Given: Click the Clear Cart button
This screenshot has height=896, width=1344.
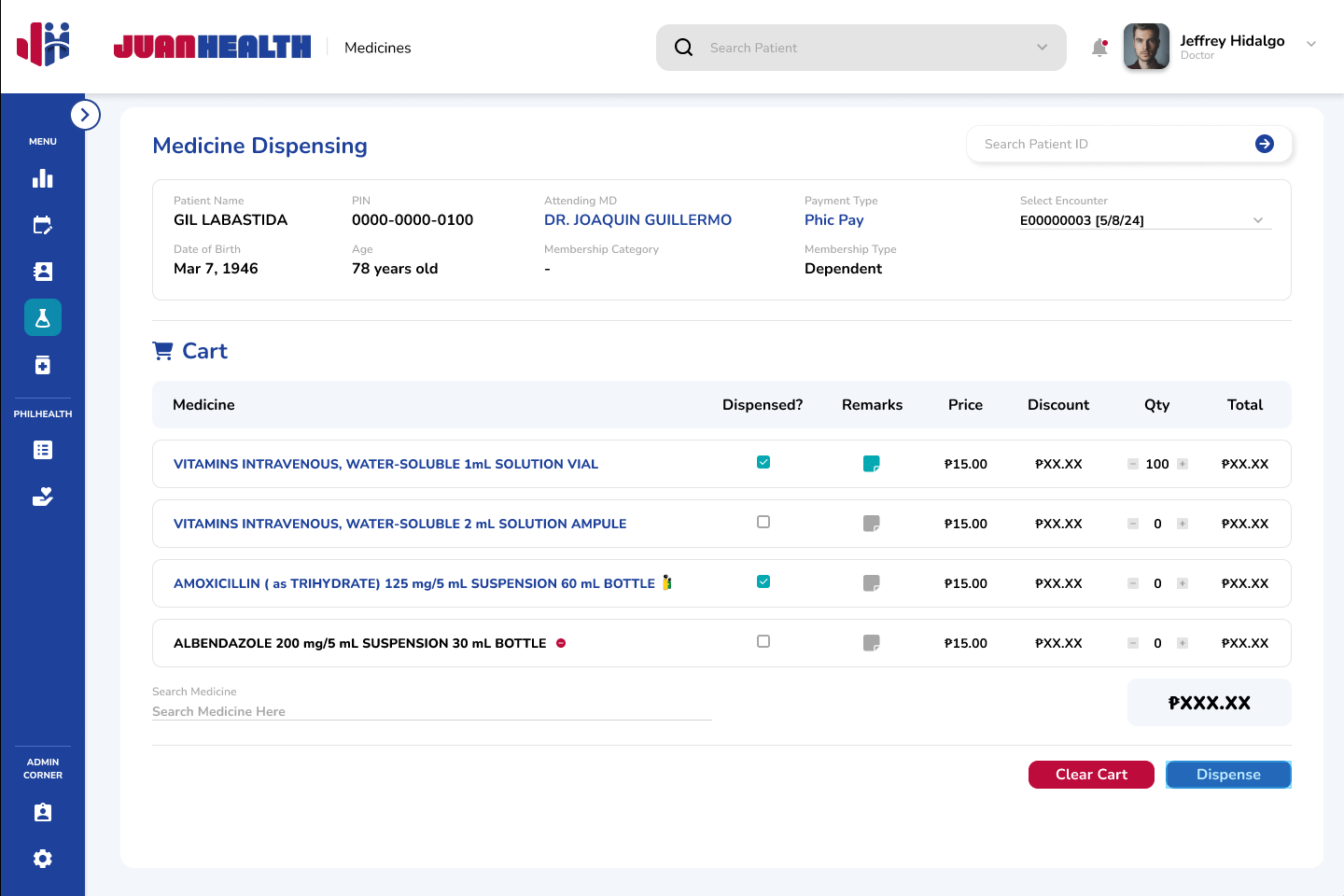Looking at the screenshot, I should [x=1091, y=775].
